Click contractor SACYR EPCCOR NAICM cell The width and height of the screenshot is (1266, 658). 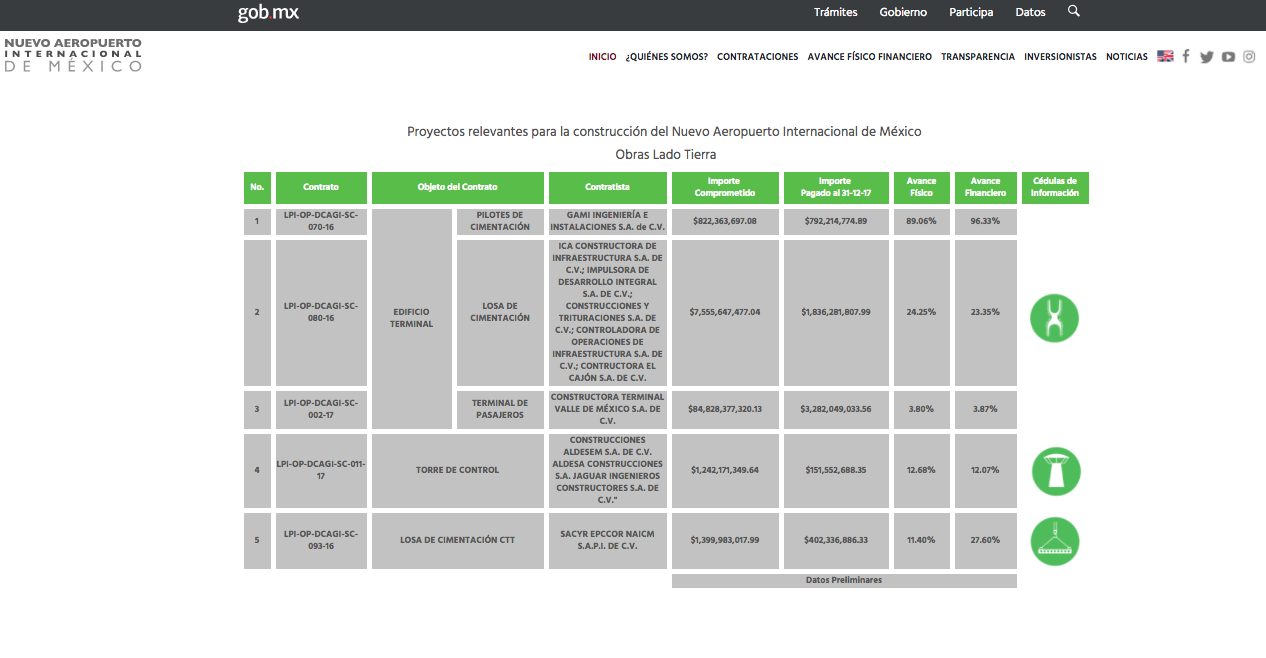(x=608, y=541)
